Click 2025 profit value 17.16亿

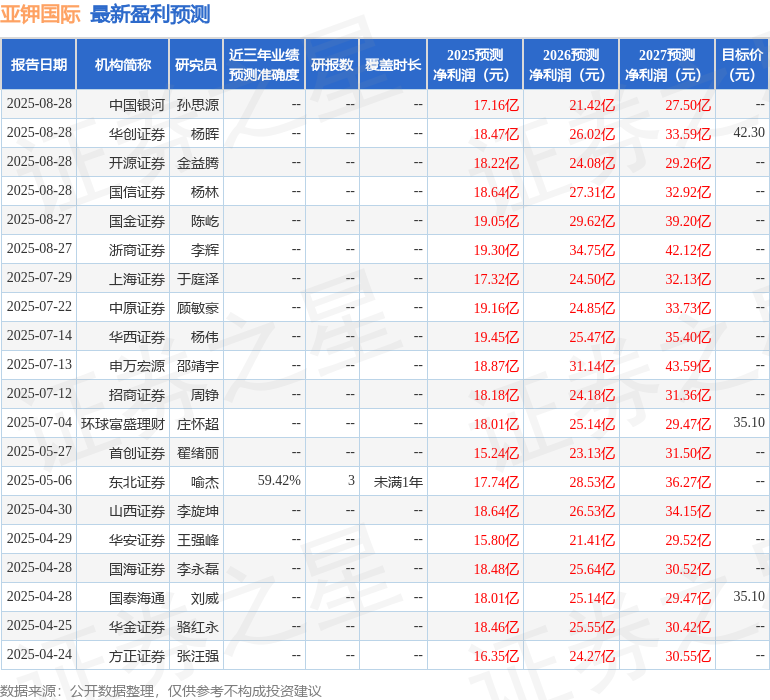pyautogui.click(x=496, y=105)
